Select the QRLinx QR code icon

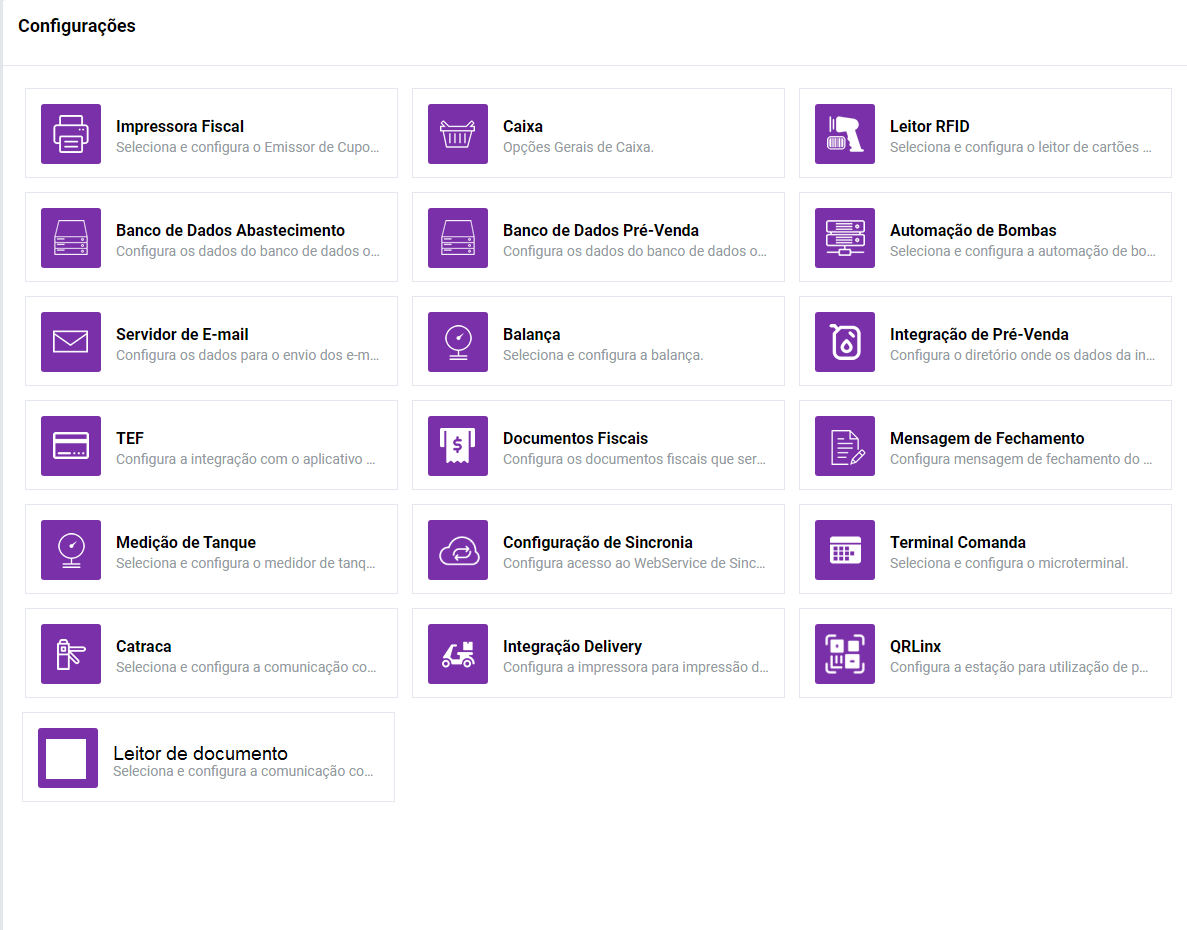(844, 654)
